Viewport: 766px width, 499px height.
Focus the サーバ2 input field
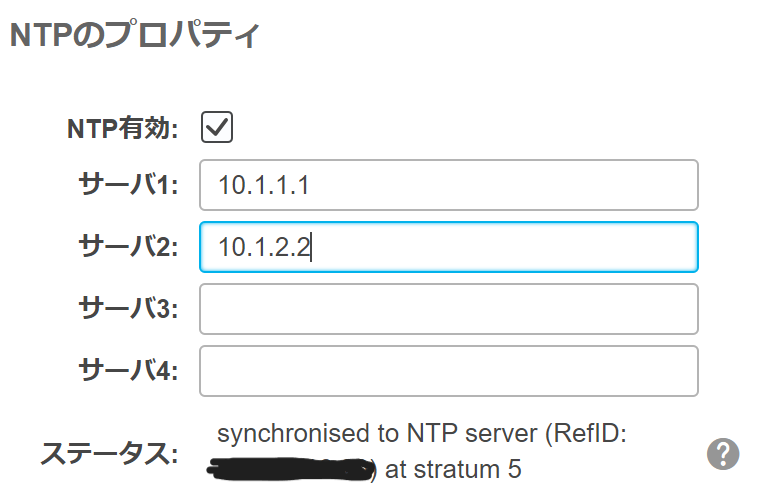(x=448, y=247)
